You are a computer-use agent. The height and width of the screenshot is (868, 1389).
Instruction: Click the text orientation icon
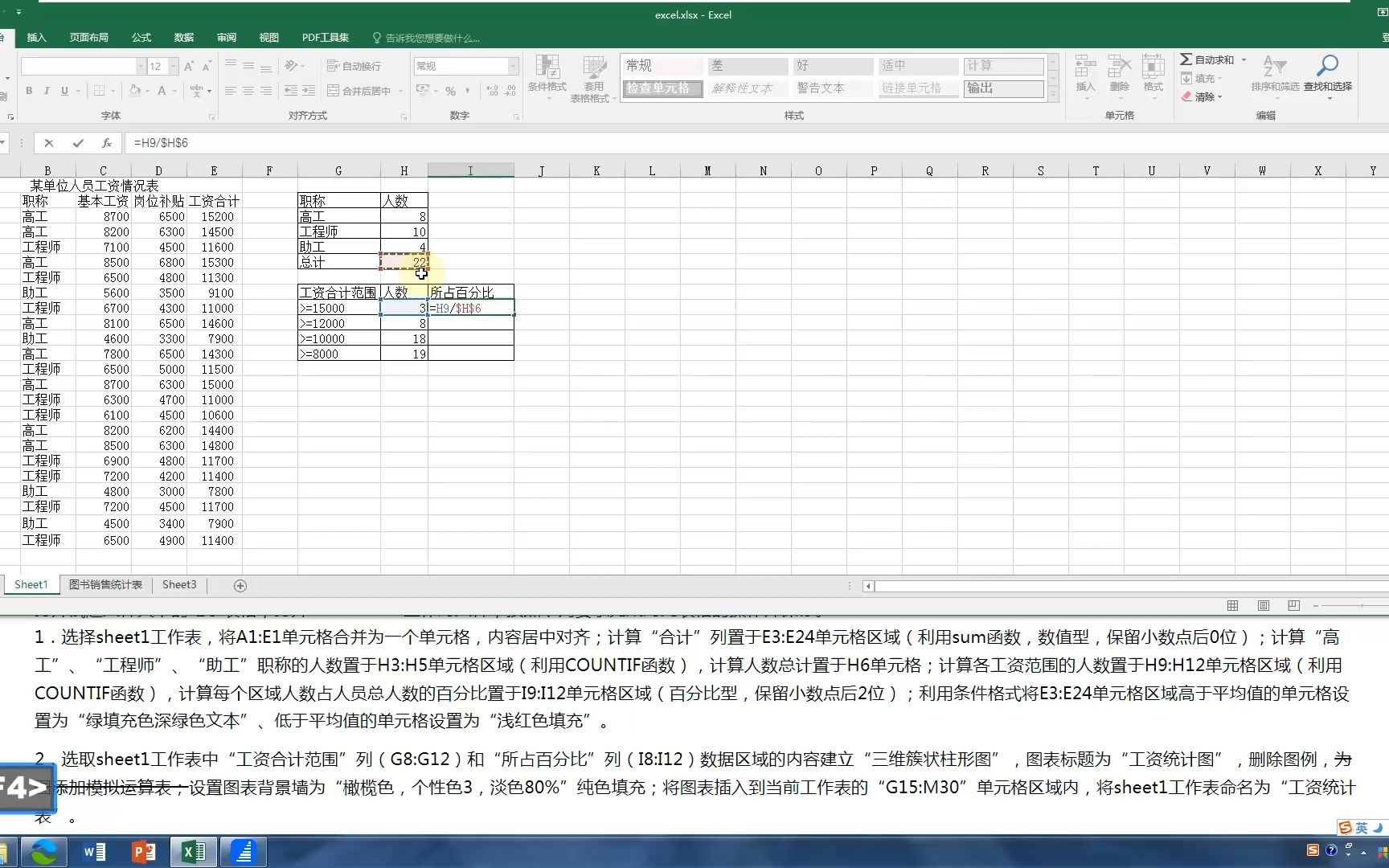coord(291,66)
